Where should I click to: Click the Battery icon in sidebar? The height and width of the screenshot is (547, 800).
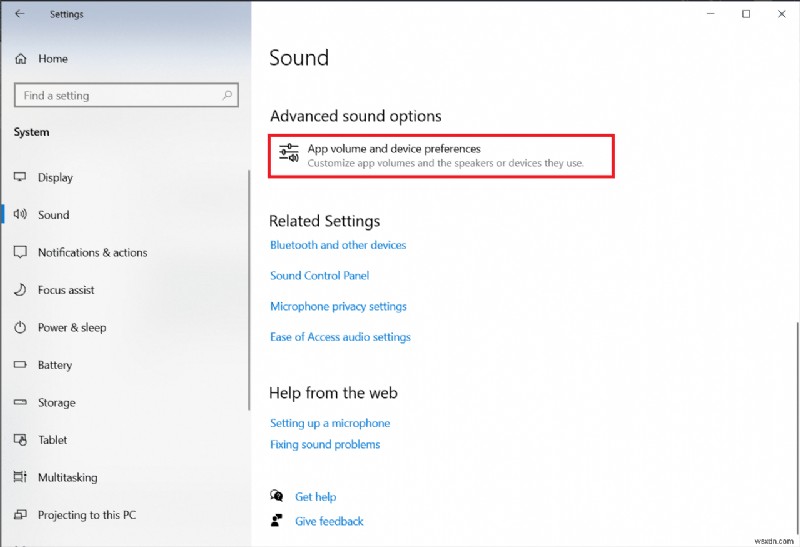click(x=20, y=365)
